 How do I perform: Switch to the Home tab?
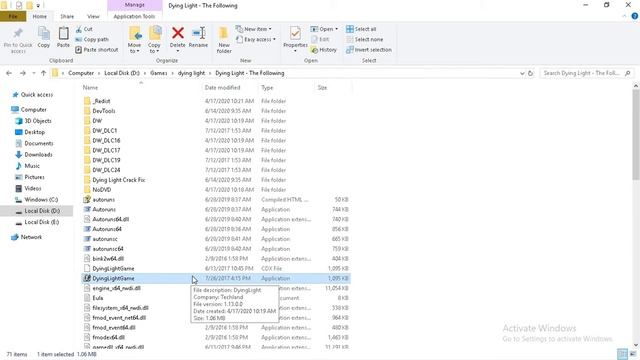click(x=40, y=17)
